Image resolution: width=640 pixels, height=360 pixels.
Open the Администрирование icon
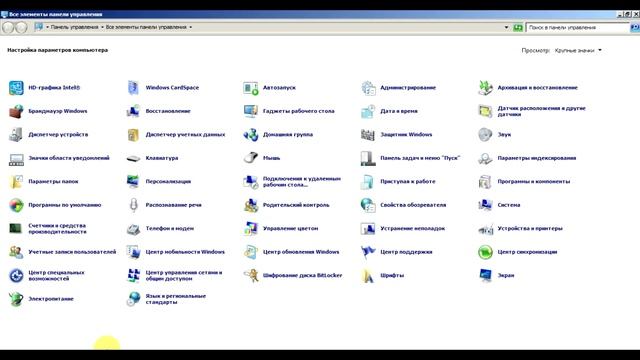(x=368, y=88)
